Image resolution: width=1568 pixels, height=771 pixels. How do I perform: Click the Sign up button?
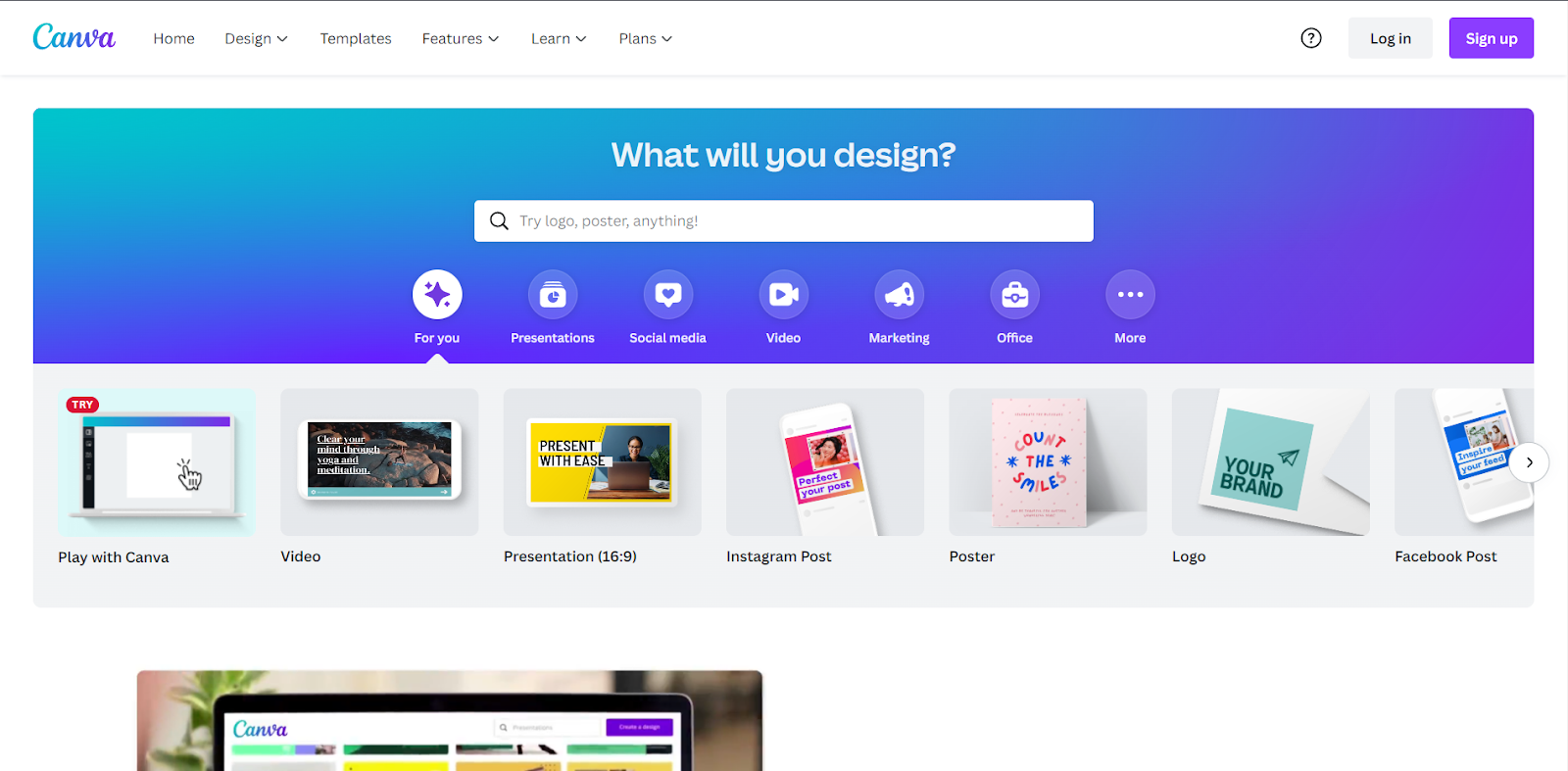(x=1492, y=38)
